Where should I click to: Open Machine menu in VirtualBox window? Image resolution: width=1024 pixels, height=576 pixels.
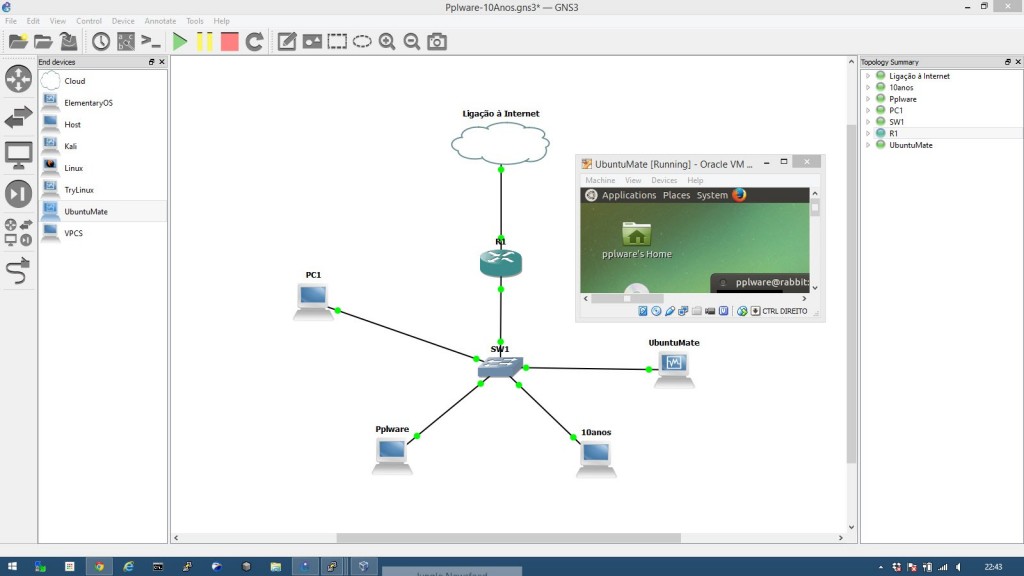pyautogui.click(x=600, y=180)
